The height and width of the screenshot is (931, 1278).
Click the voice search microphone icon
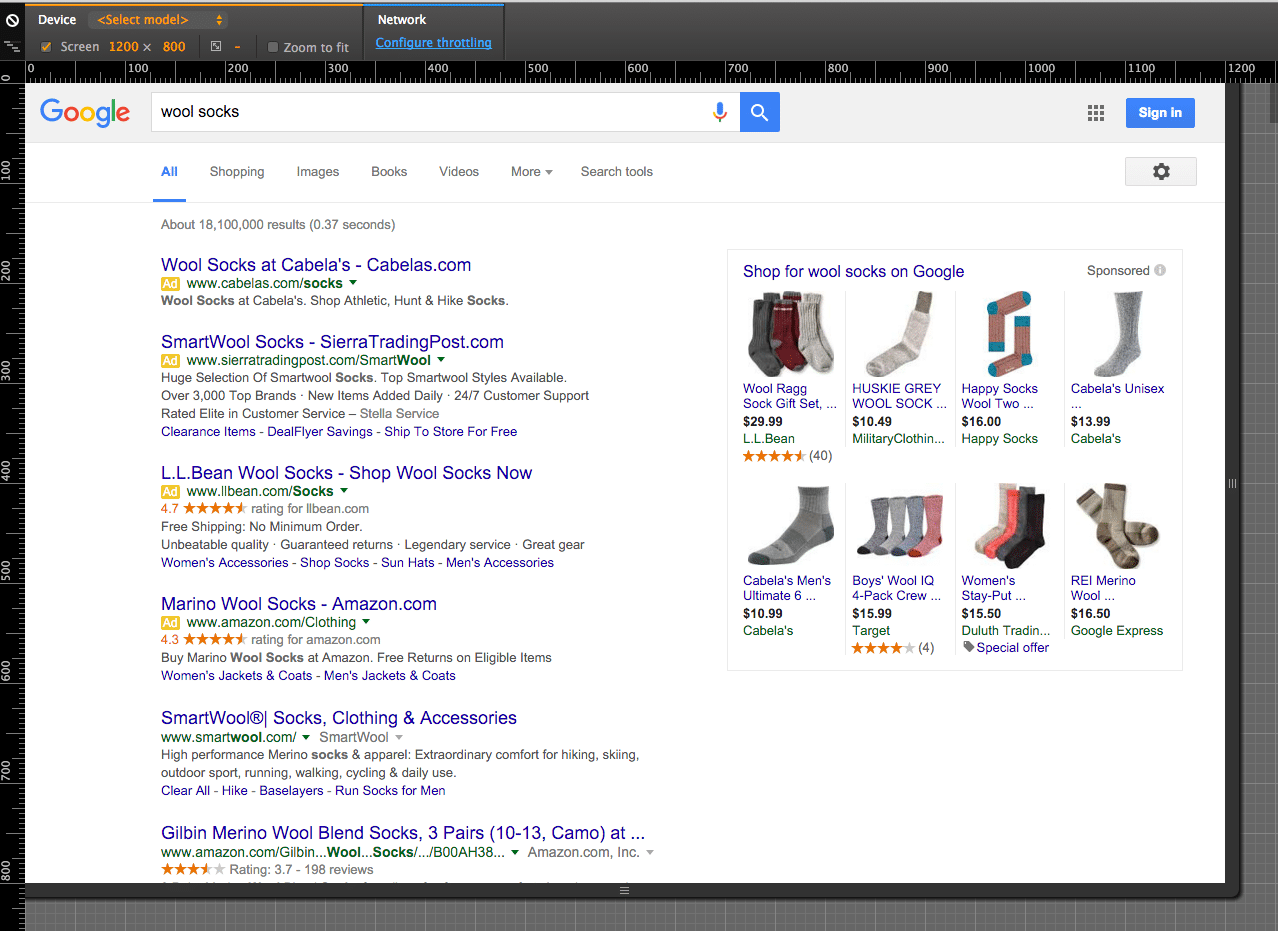point(719,112)
